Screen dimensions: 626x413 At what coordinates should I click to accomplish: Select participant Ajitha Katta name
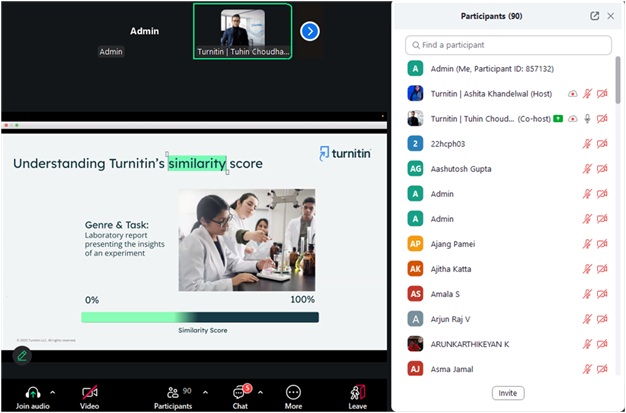(451, 269)
